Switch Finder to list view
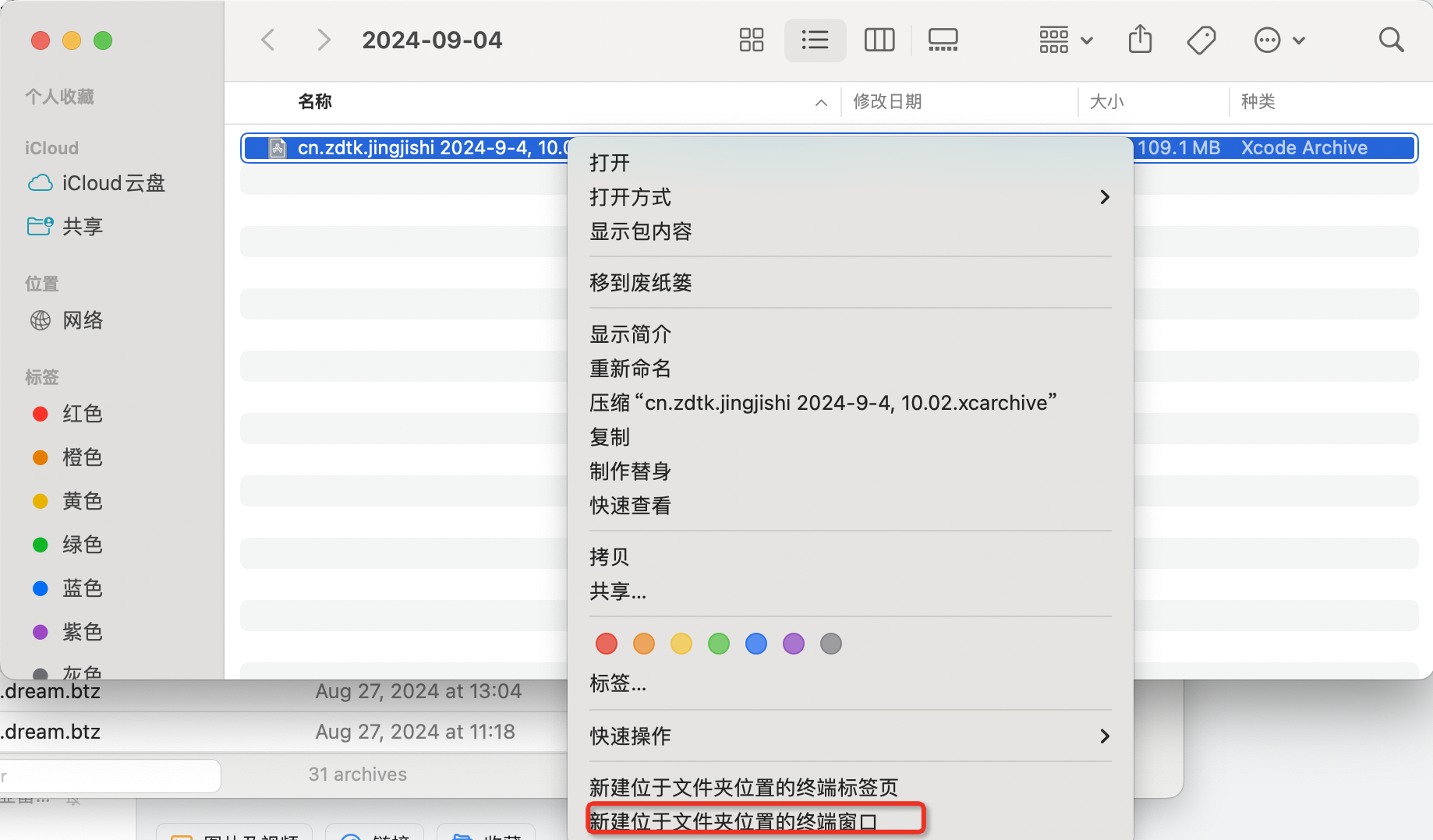Screen dimensions: 1433x840 (x=815, y=40)
